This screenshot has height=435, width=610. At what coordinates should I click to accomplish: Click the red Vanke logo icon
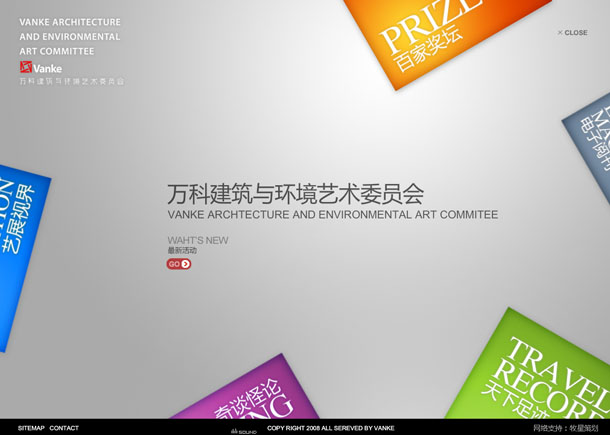click(25, 68)
